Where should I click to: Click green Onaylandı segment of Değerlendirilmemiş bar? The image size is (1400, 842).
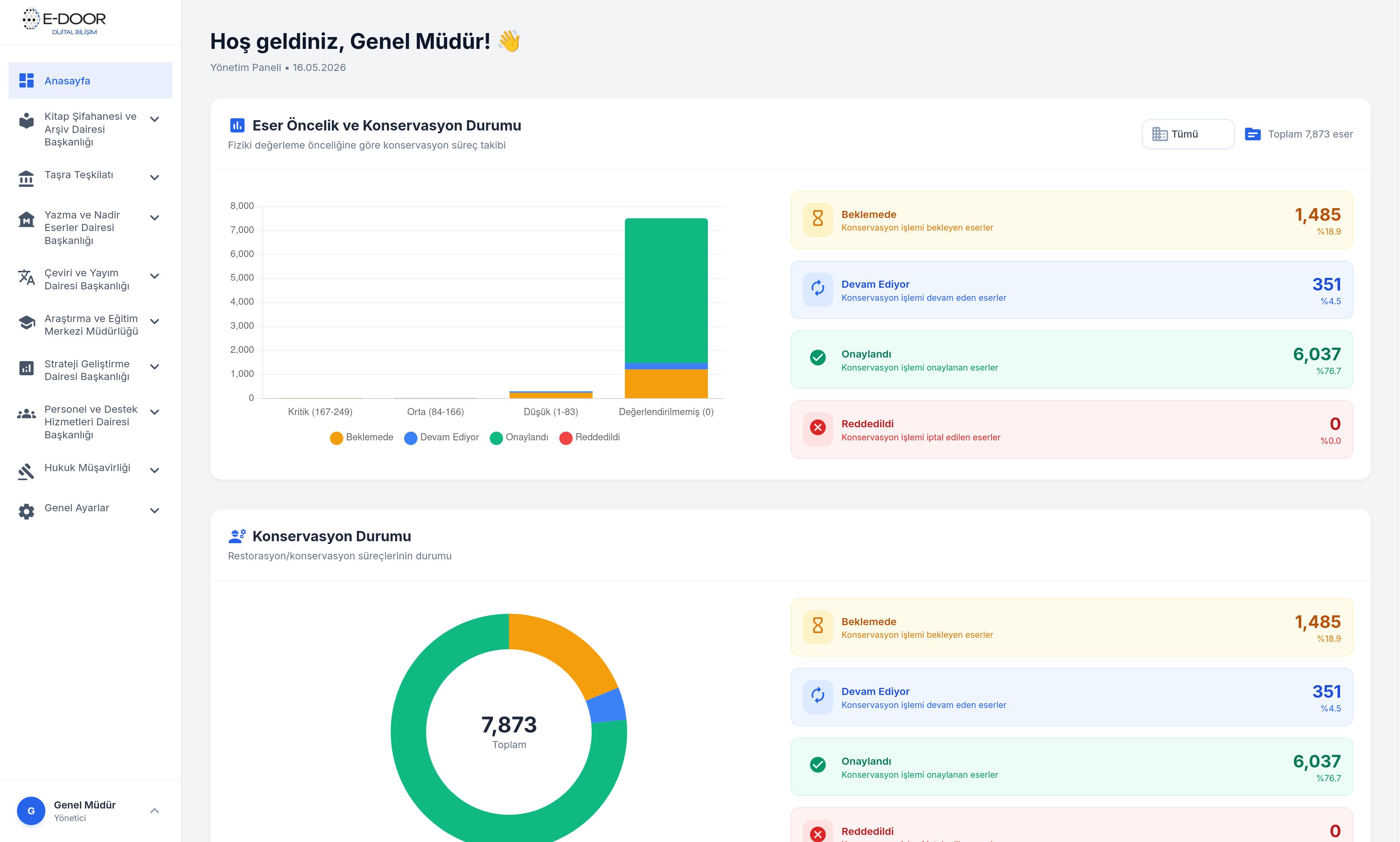coord(666,291)
